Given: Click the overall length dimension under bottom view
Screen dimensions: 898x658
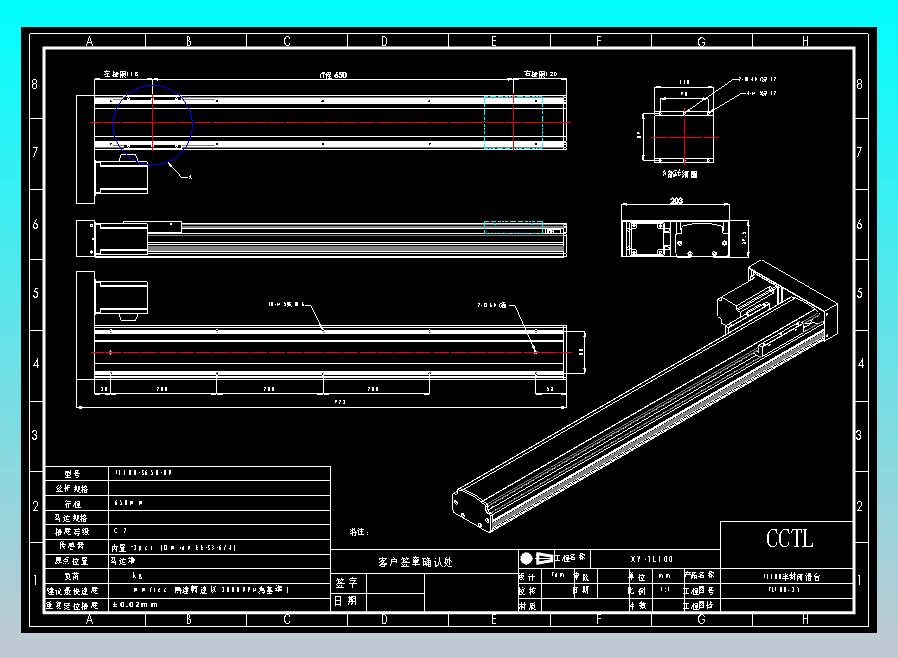Looking at the screenshot, I should point(340,402).
